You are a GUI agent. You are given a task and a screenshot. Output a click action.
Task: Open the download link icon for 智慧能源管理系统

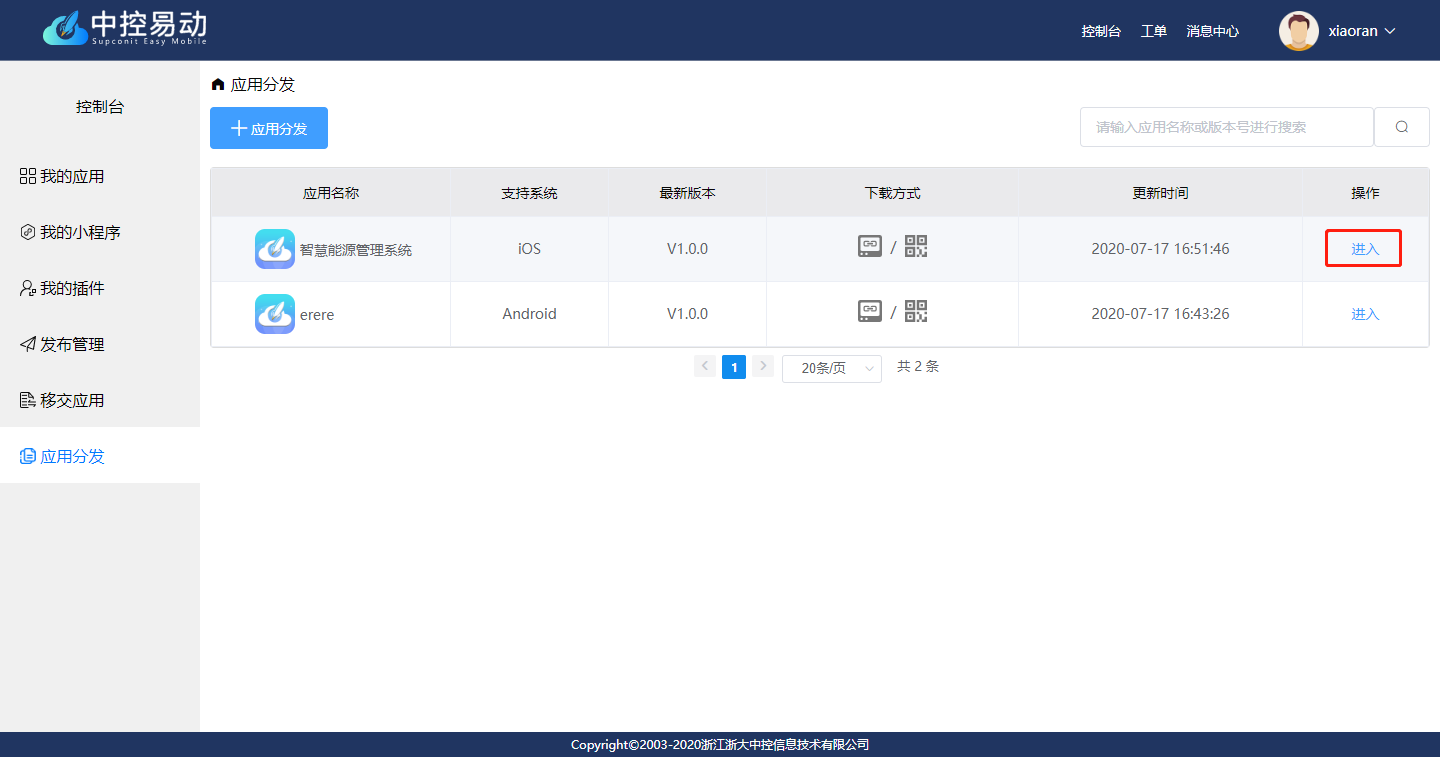[870, 246]
